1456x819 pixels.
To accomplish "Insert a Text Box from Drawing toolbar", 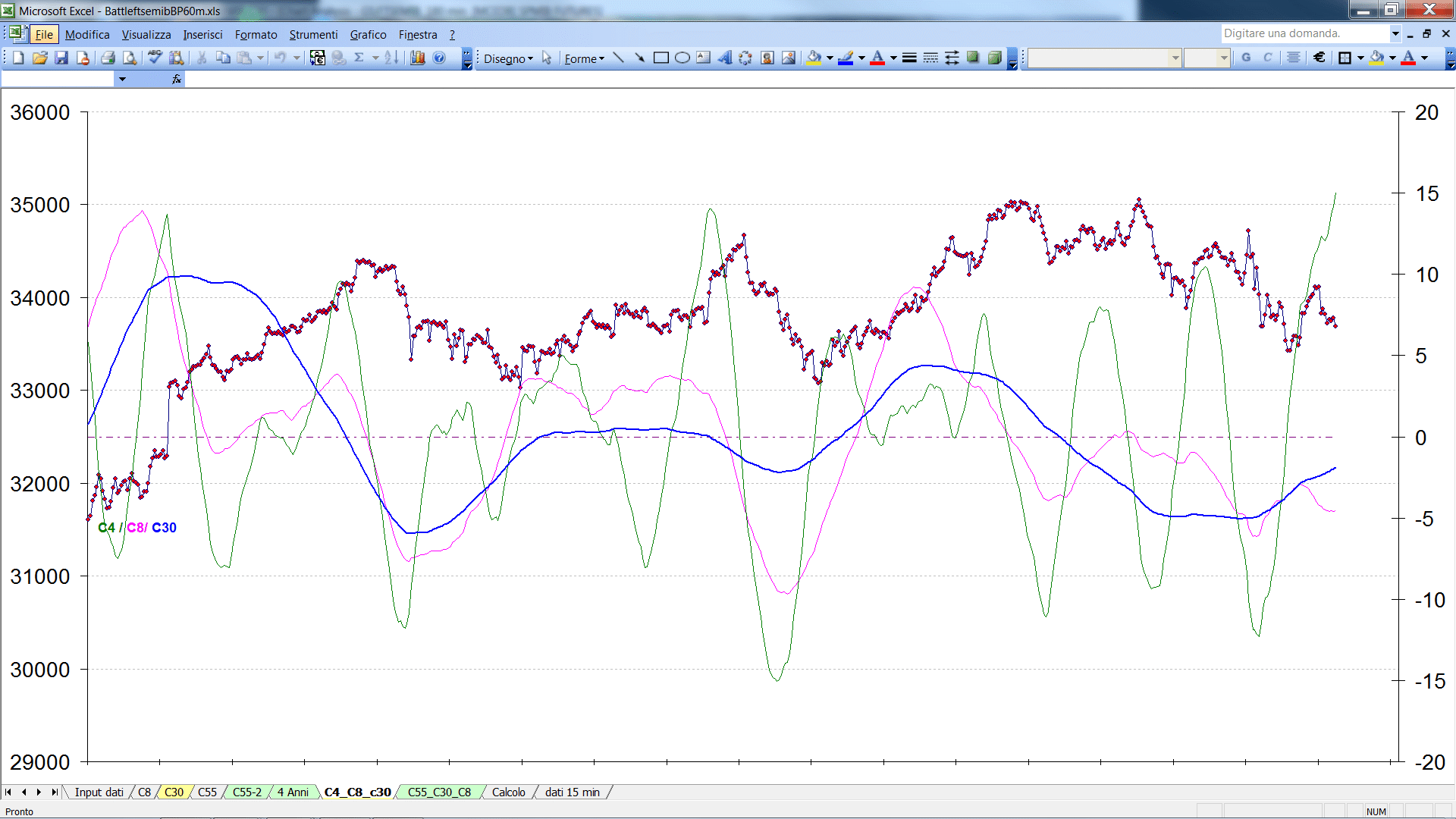I will coord(704,58).
